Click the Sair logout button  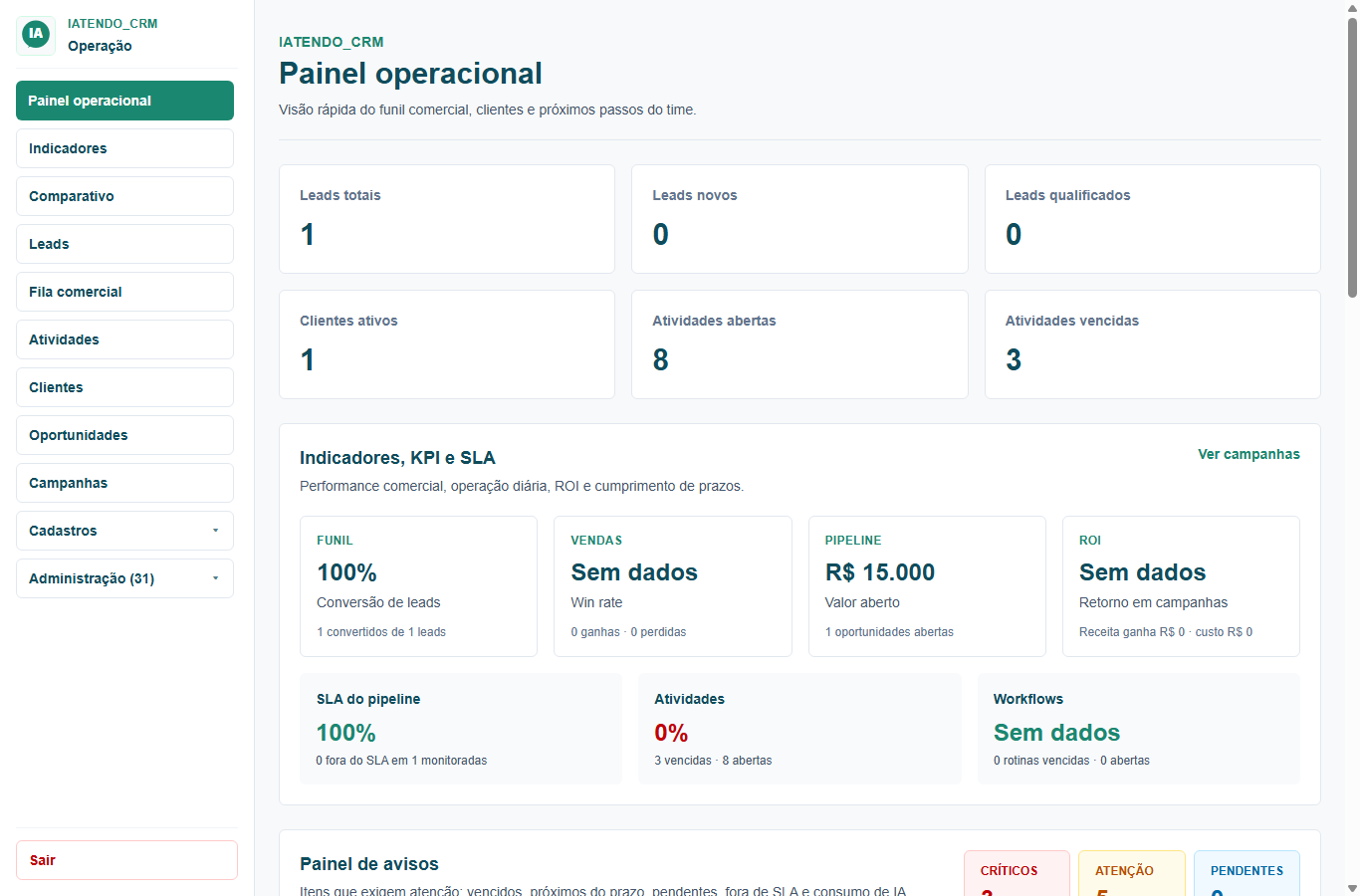coord(126,860)
